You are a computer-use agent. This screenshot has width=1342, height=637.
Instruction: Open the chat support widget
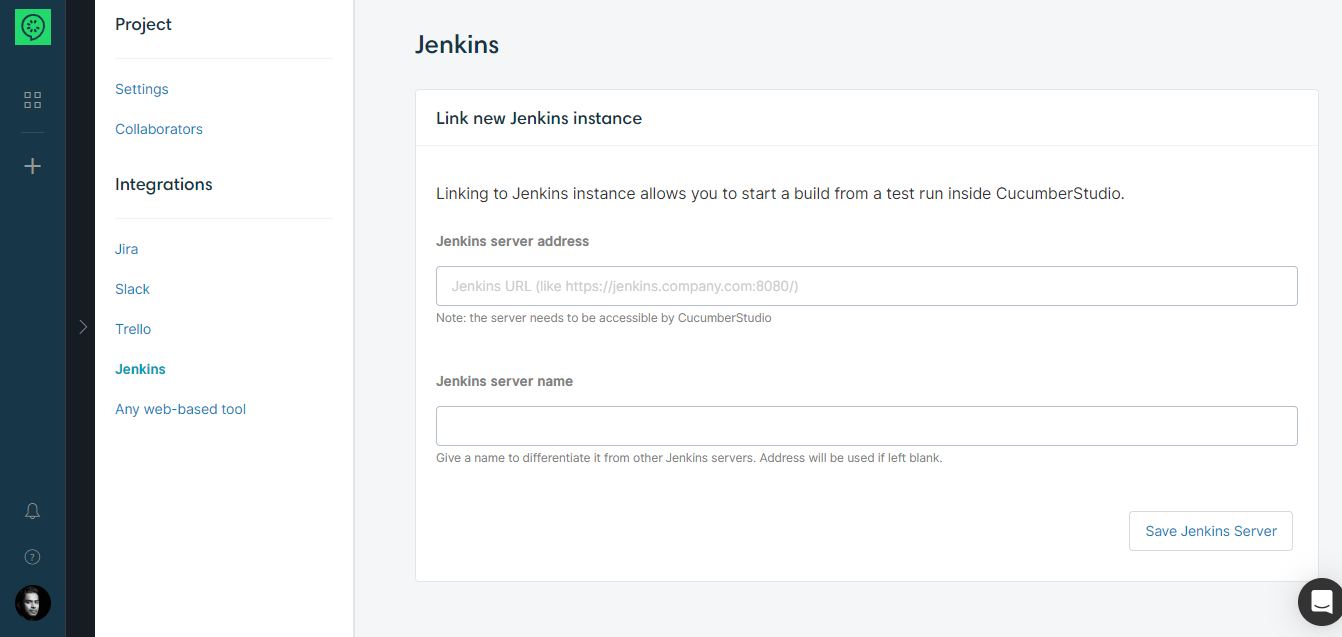[x=1320, y=602]
